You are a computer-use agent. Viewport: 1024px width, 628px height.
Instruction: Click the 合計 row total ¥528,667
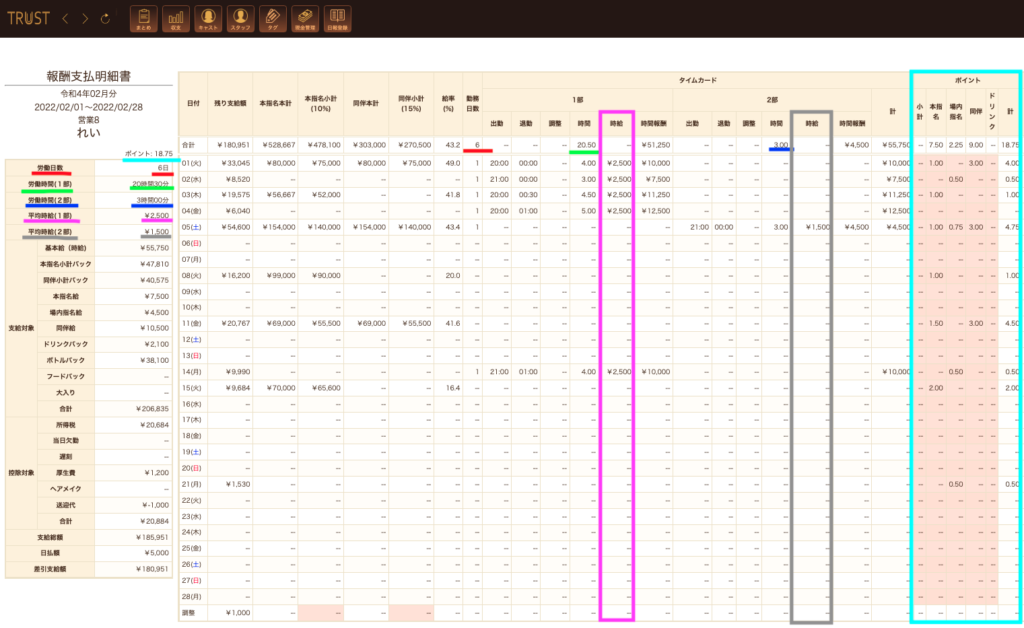pyautogui.click(x=280, y=145)
